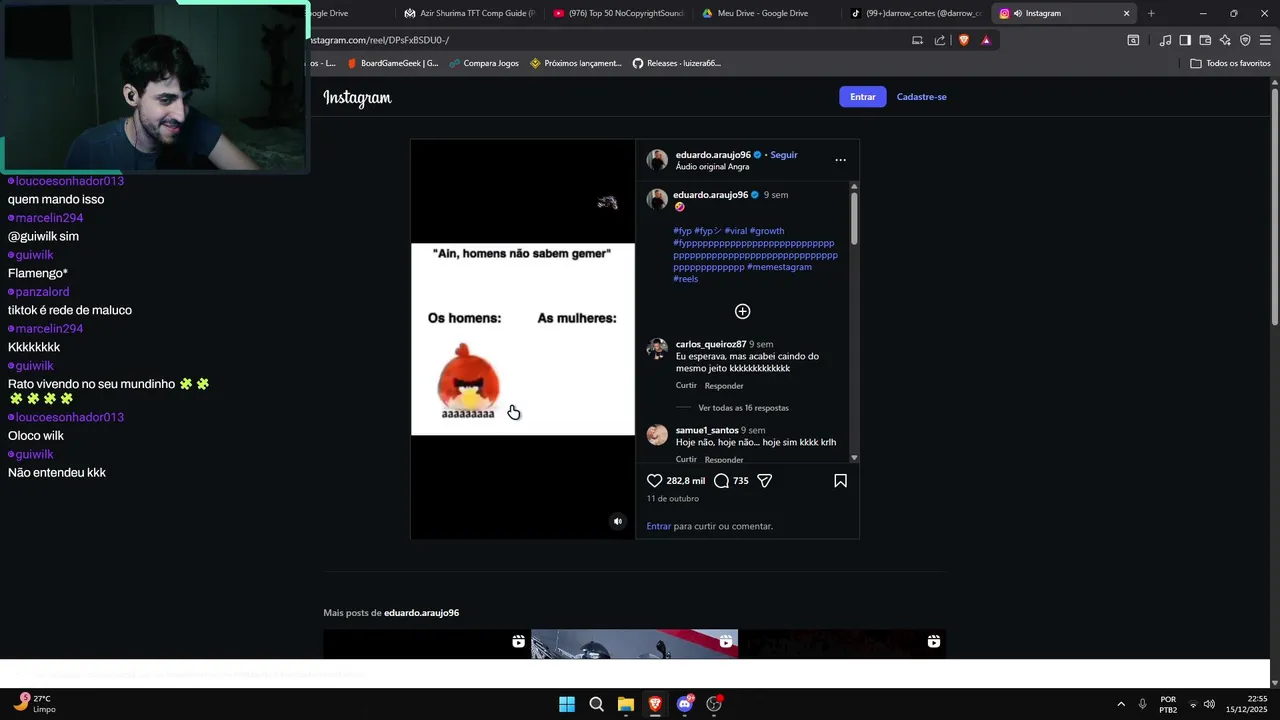Open samue1_santos profile name
Screen dimensions: 1280x720
(x=707, y=430)
